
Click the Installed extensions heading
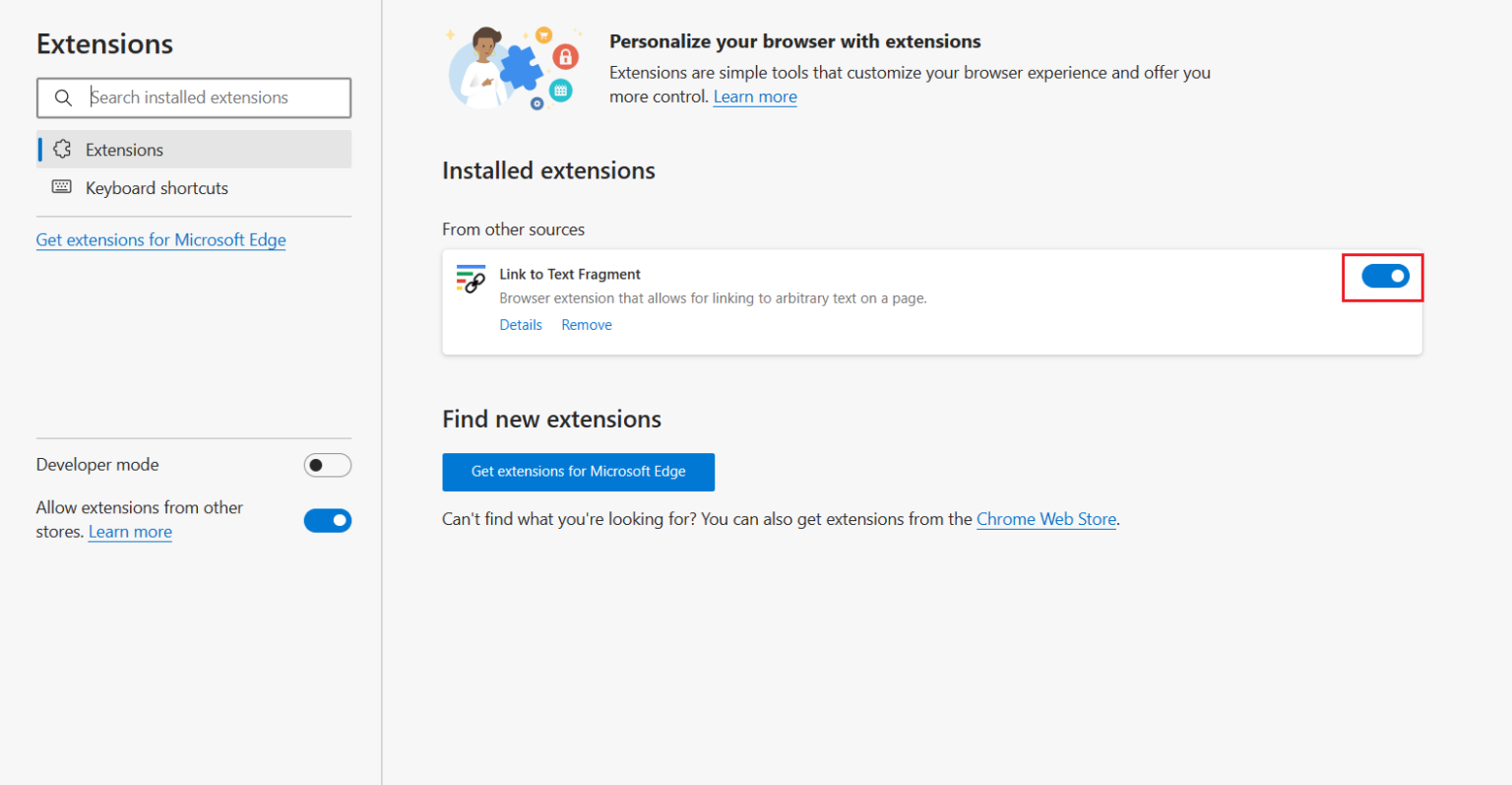[548, 170]
